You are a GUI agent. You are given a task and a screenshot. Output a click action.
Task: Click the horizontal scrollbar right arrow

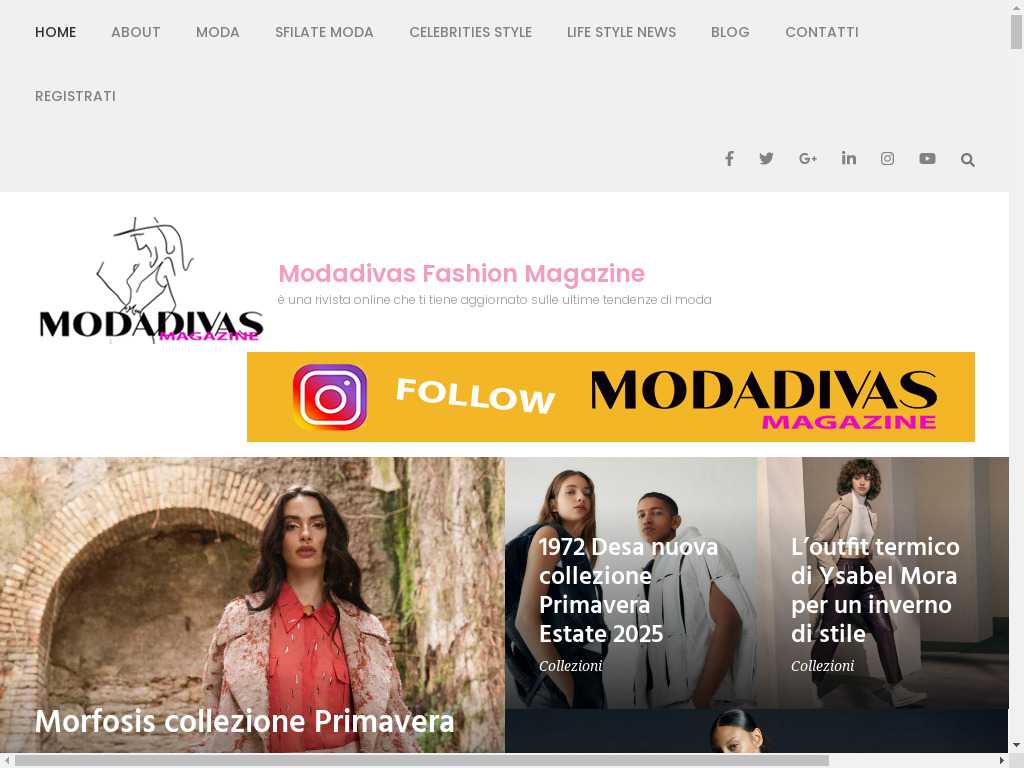[1002, 761]
